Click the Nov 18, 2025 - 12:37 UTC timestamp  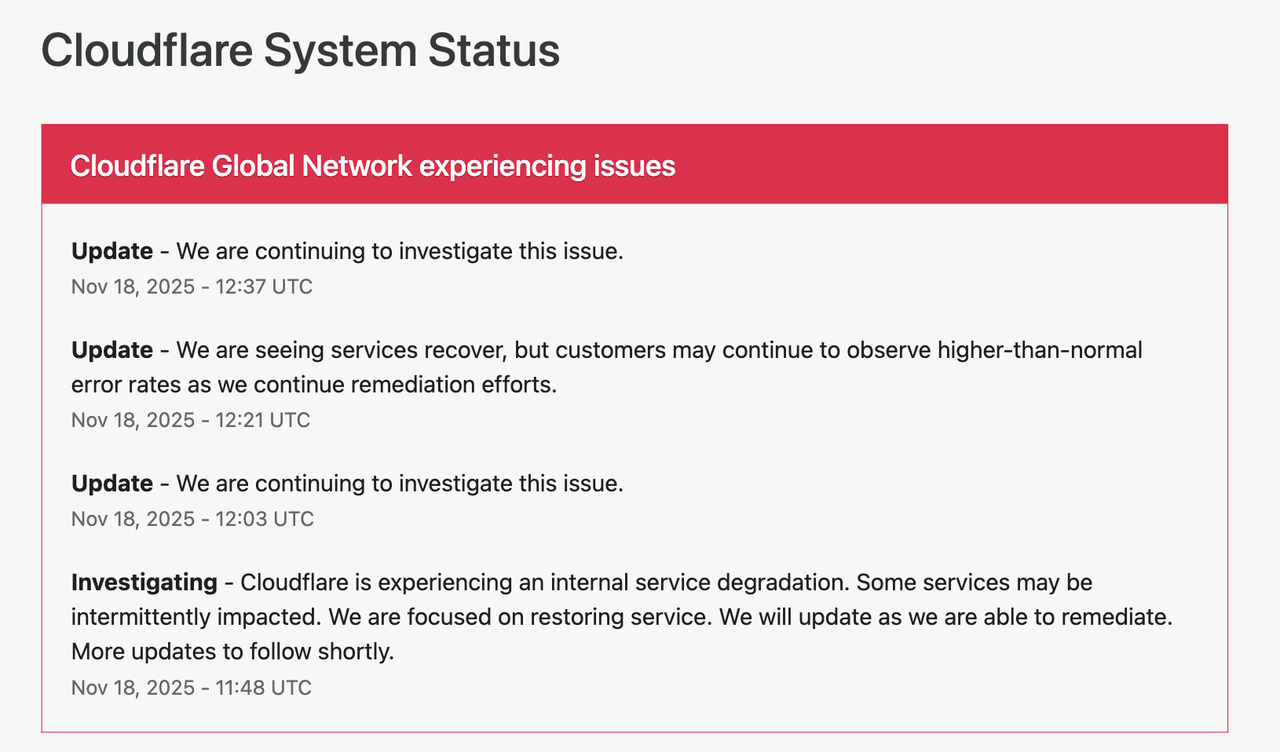pyautogui.click(x=192, y=287)
